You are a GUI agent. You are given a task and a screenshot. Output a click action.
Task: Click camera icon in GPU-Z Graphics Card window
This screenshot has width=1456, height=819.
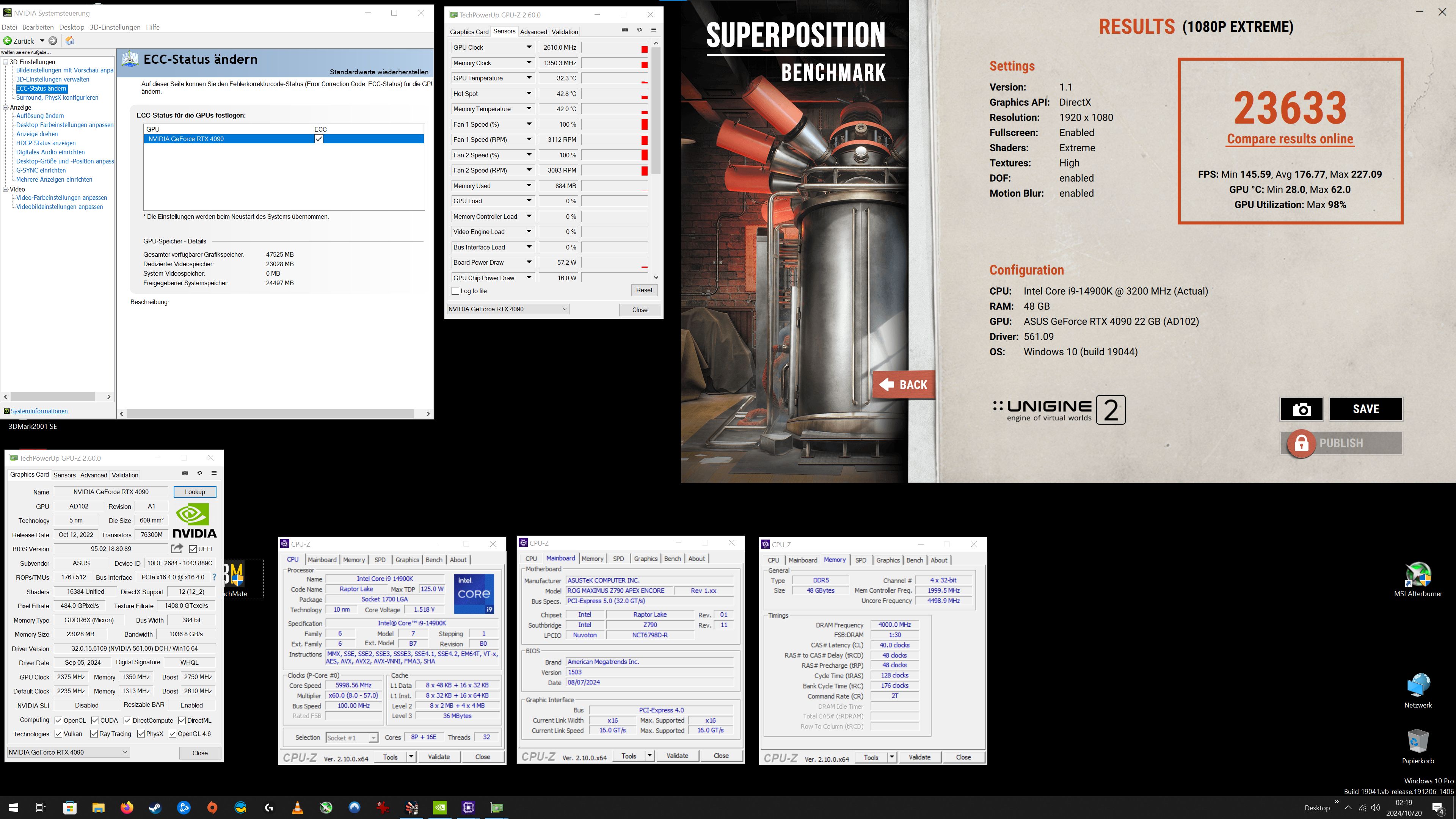tap(185, 473)
